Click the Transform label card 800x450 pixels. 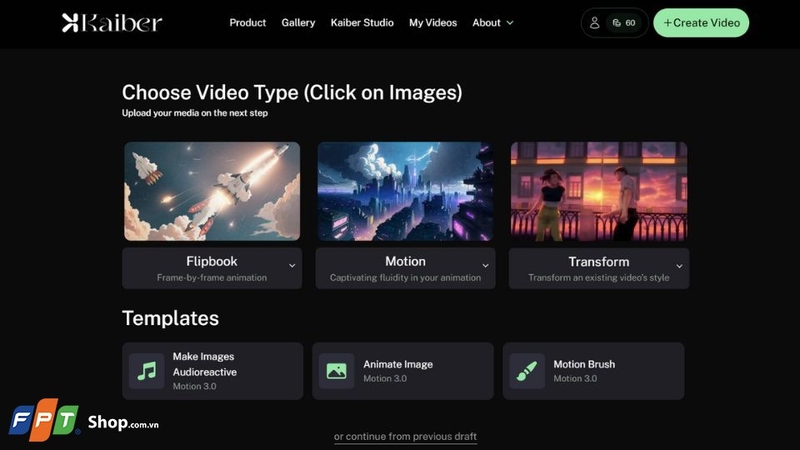[x=599, y=268]
